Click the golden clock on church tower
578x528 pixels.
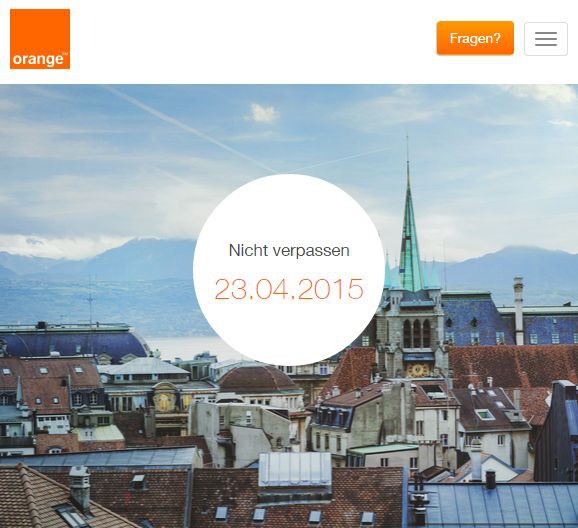pyautogui.click(x=418, y=370)
